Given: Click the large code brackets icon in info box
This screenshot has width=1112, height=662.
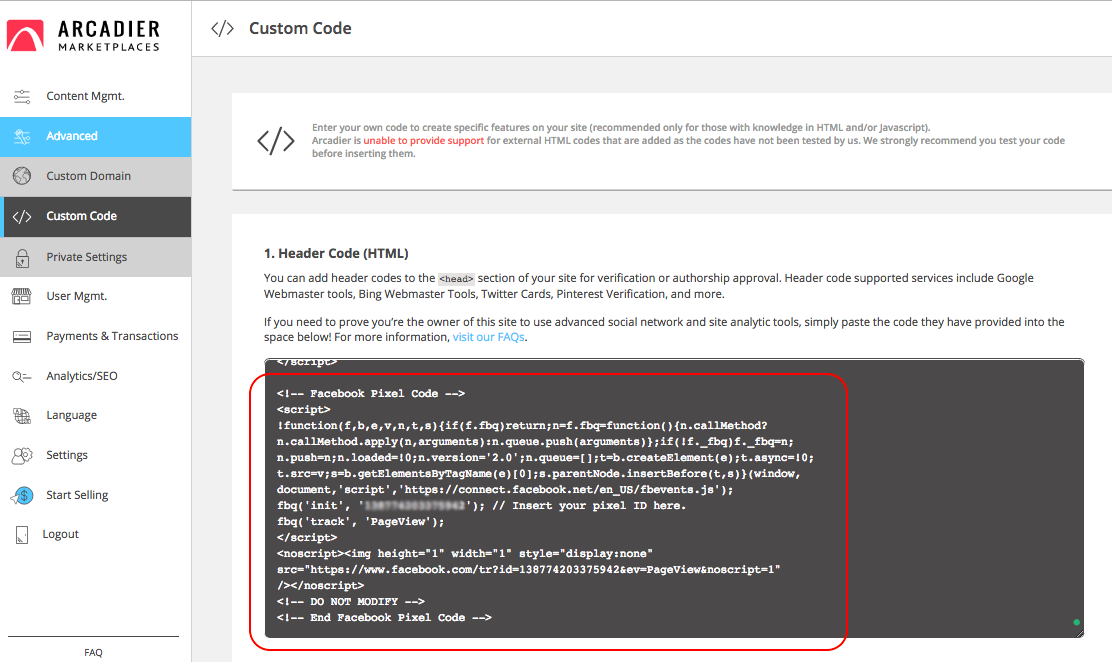Looking at the screenshot, I should pyautogui.click(x=276, y=140).
